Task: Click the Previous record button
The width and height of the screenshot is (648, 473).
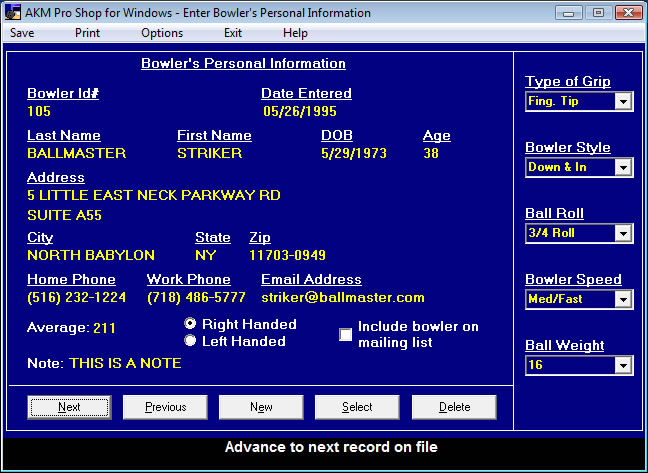Action: (165, 407)
